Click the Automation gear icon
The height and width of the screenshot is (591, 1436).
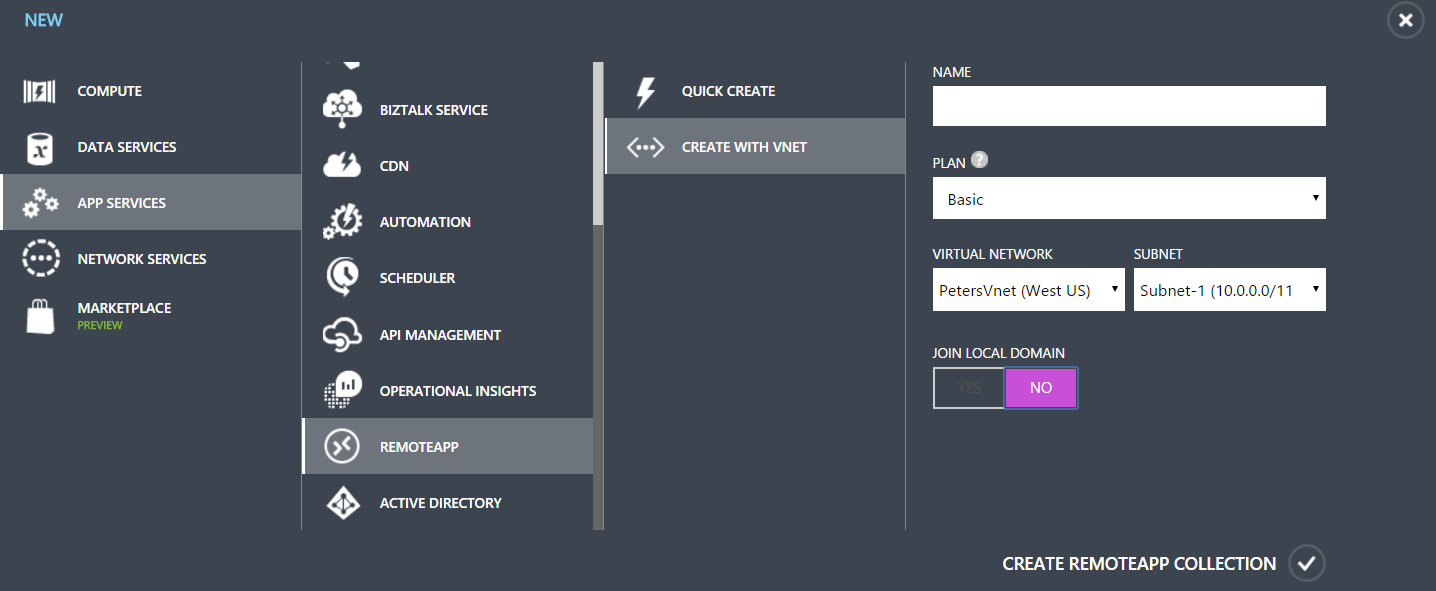click(342, 222)
